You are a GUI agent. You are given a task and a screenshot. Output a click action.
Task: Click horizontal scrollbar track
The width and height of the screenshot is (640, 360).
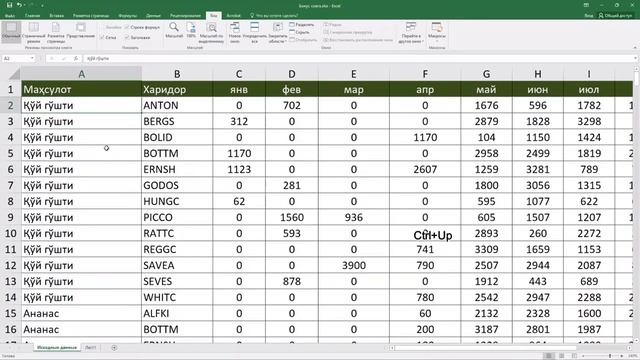(x=510, y=348)
